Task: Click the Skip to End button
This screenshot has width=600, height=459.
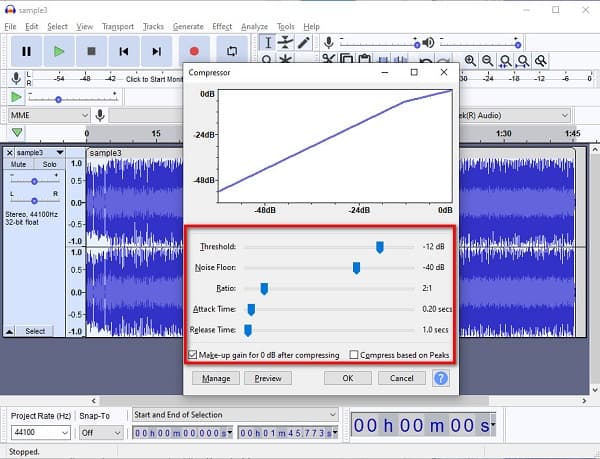Action: pyautogui.click(x=156, y=51)
